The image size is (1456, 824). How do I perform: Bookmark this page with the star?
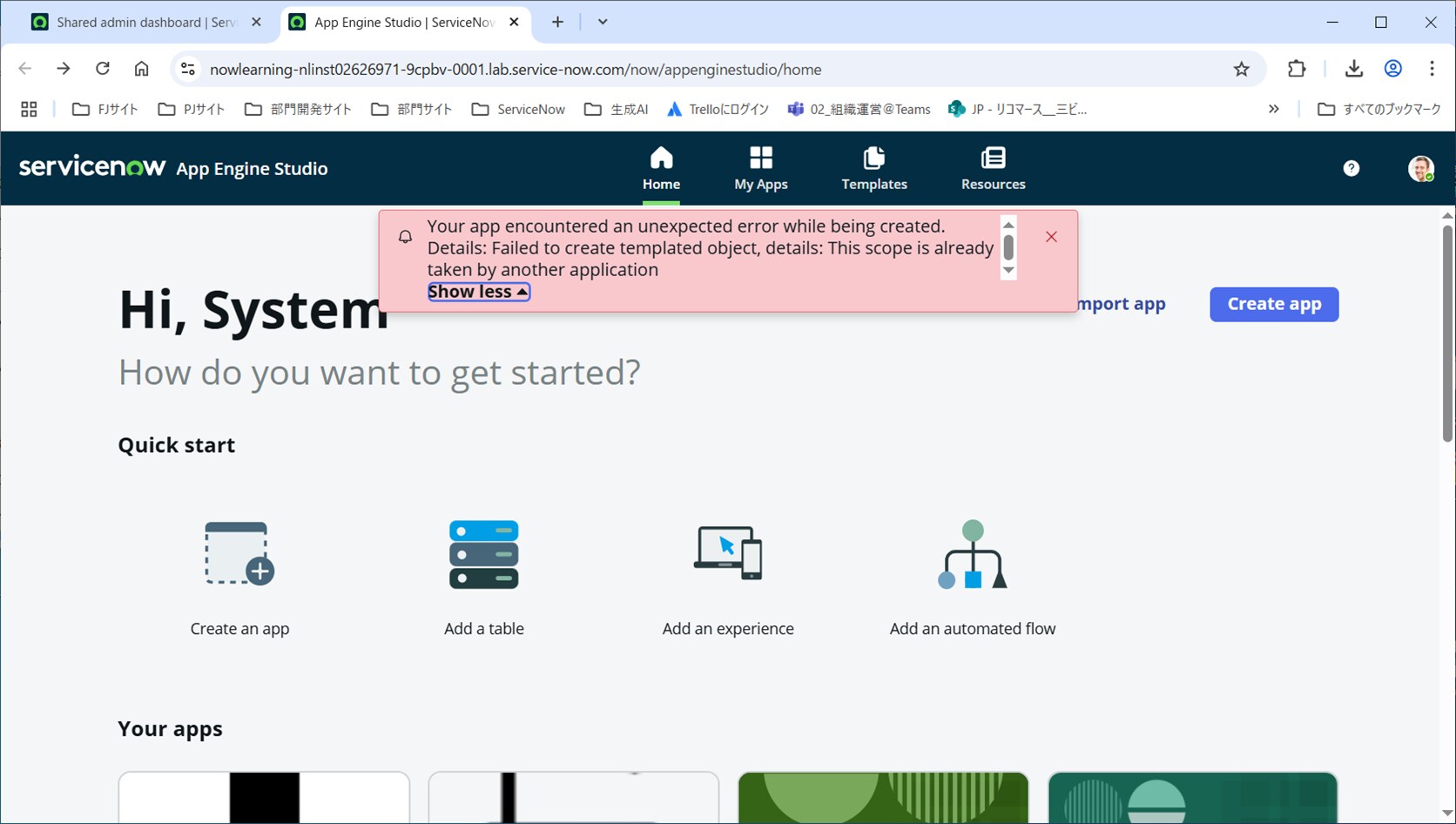[x=1241, y=70]
